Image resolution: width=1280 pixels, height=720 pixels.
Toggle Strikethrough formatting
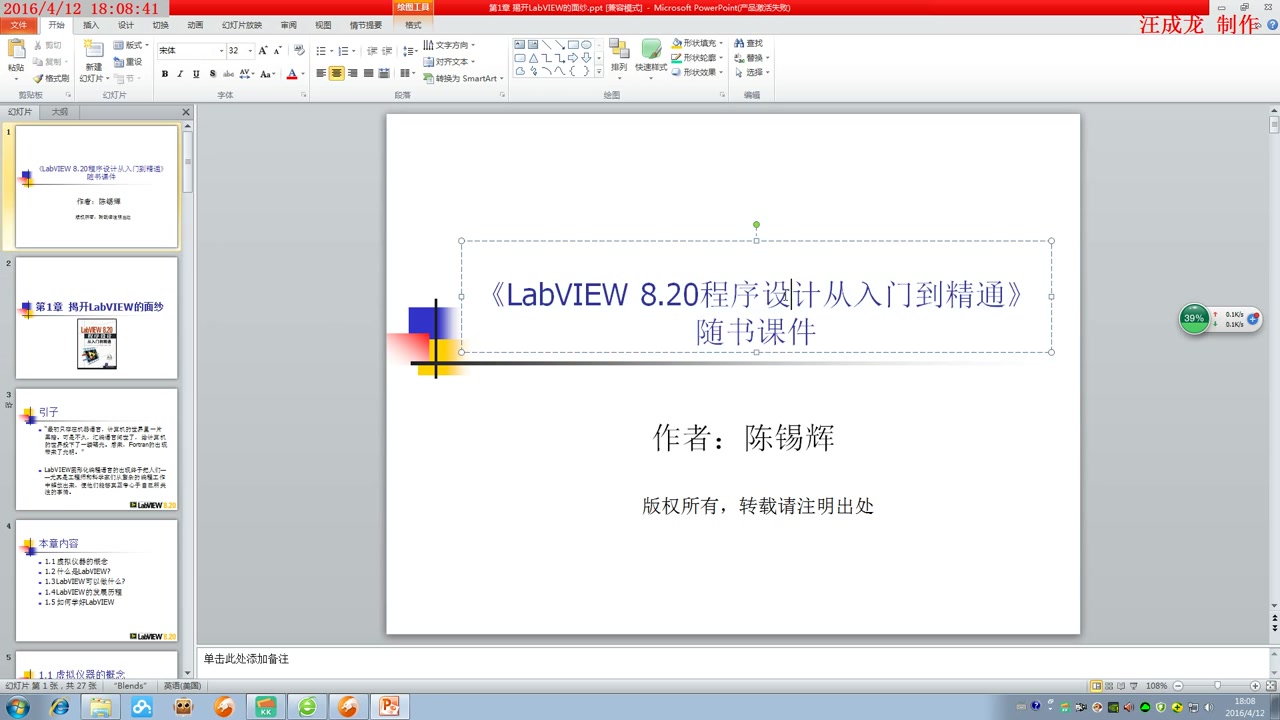point(228,74)
